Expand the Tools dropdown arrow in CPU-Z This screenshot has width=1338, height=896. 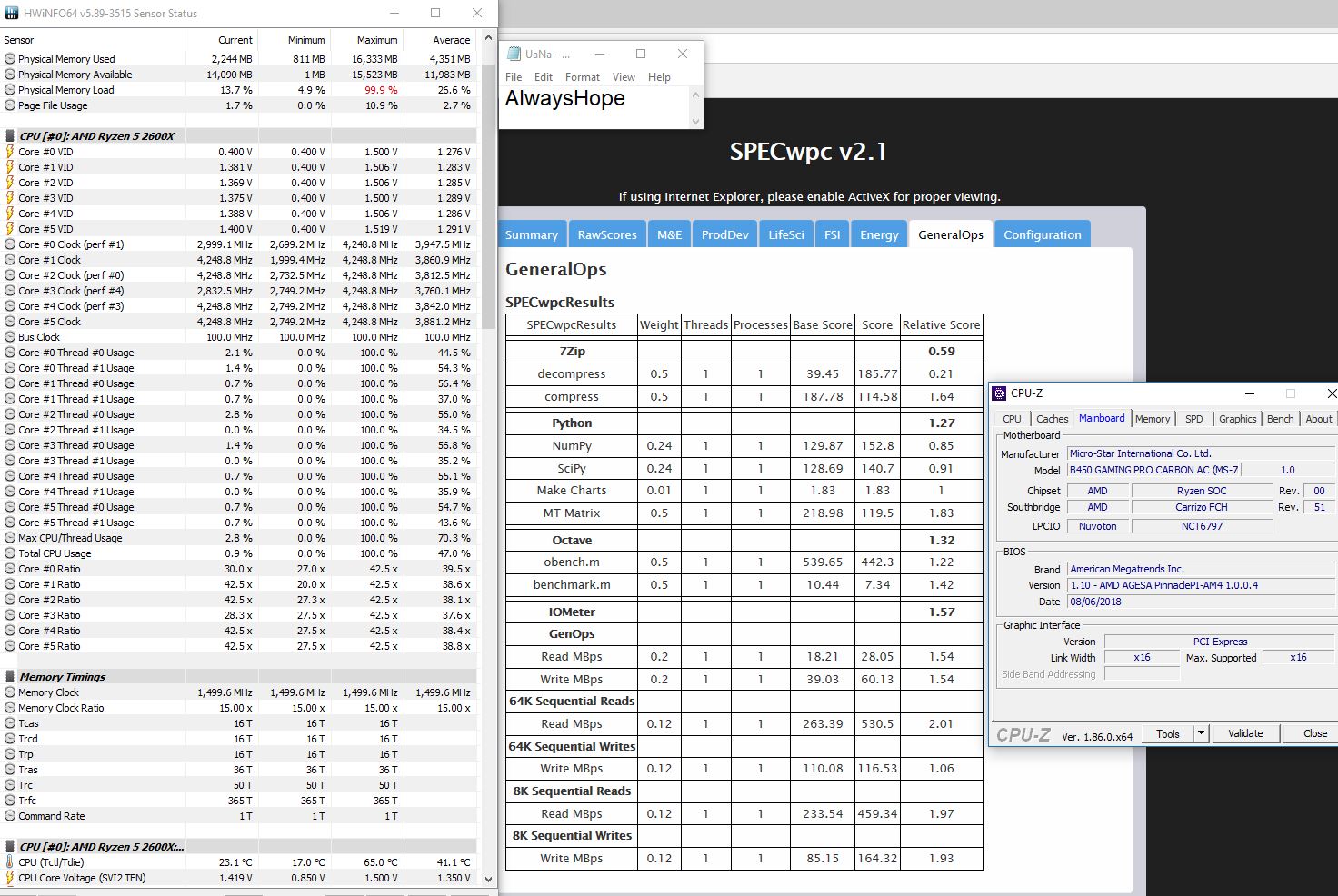click(1201, 733)
